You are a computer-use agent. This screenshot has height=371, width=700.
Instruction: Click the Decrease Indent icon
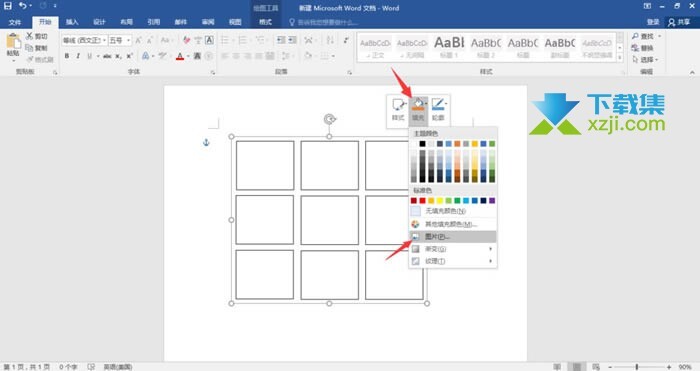281,40
